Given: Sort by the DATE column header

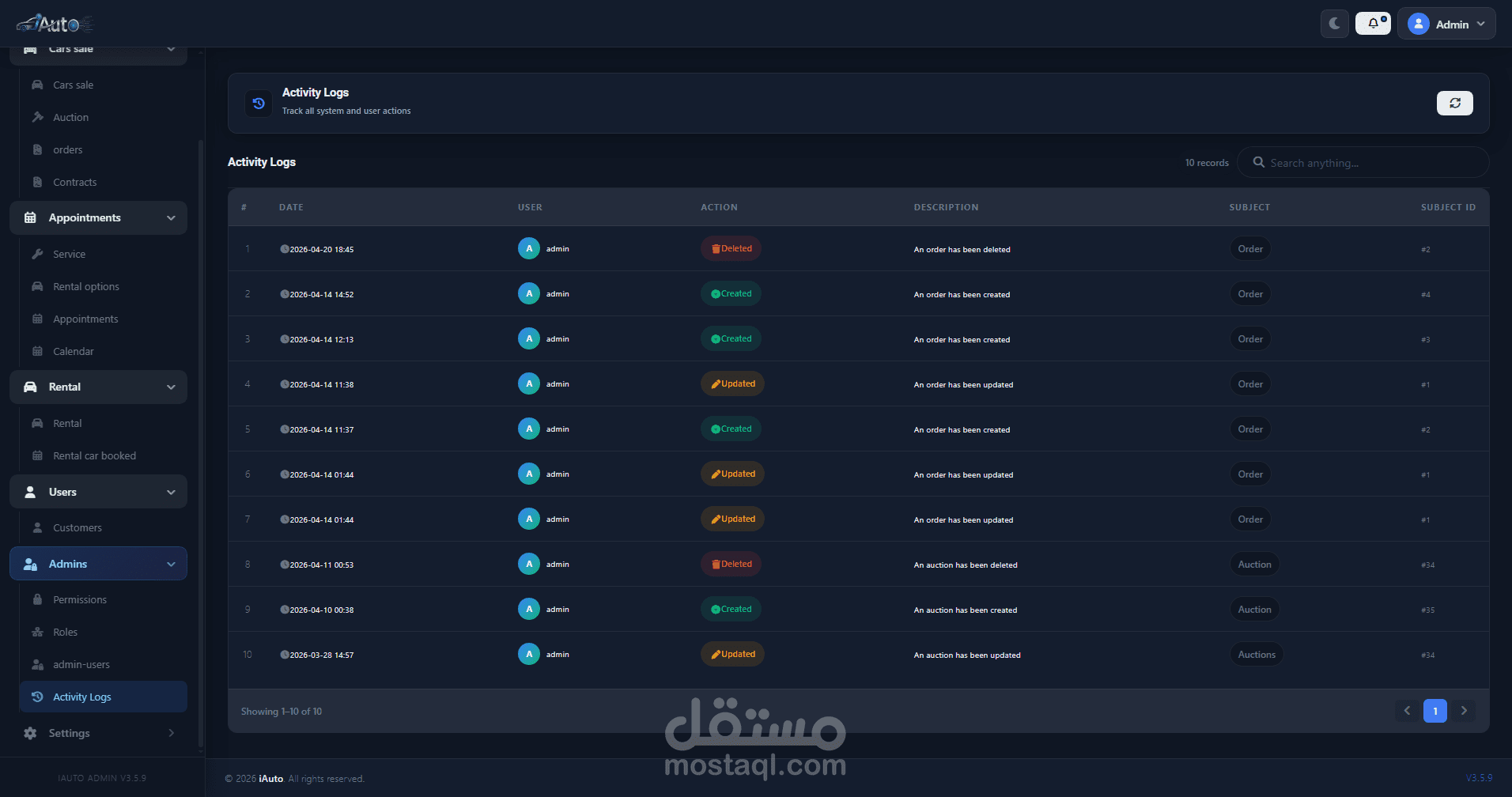Looking at the screenshot, I should [291, 207].
